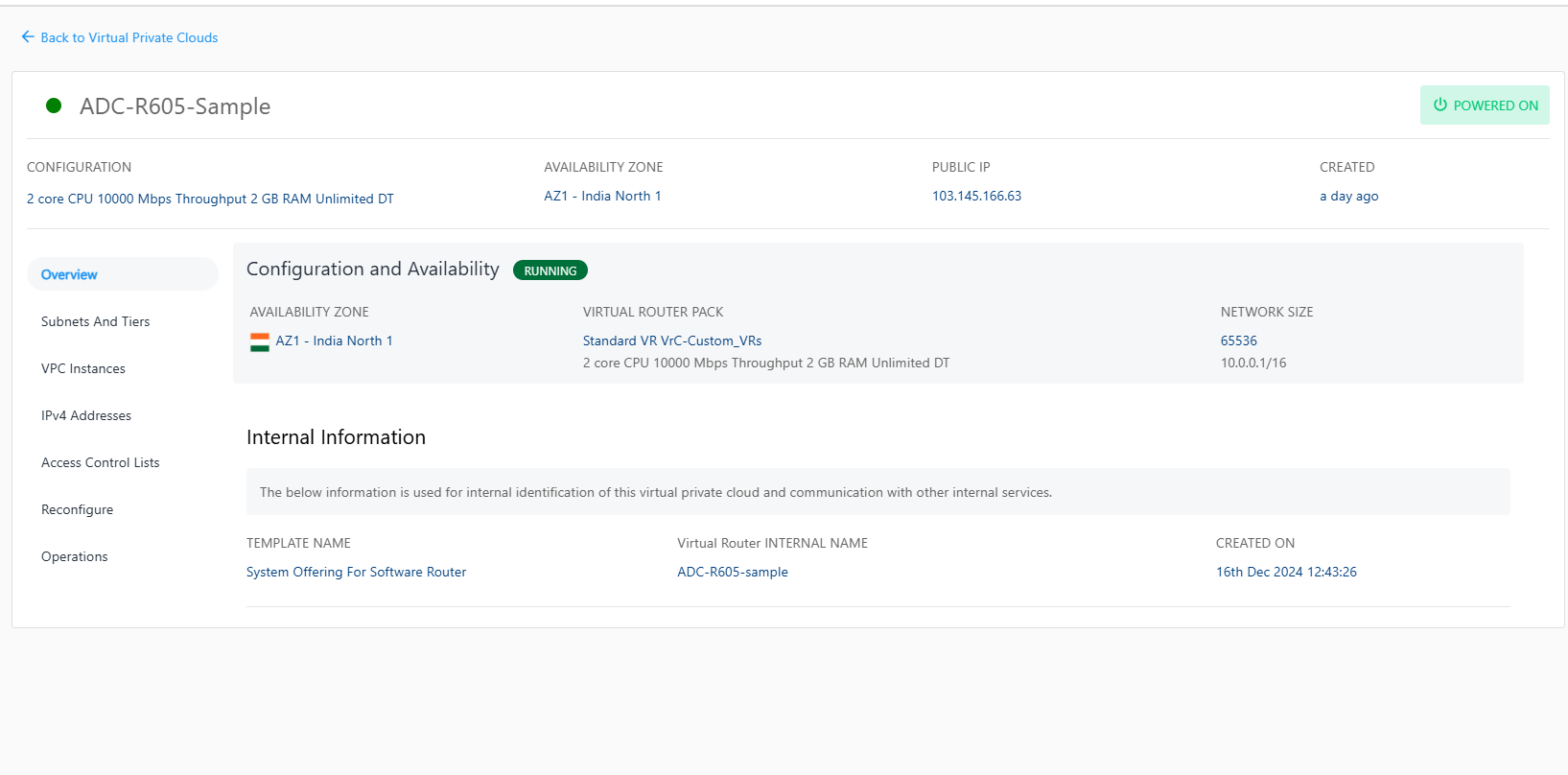Select the Reconfigure tab
This screenshot has width=1568, height=775.
coord(78,509)
